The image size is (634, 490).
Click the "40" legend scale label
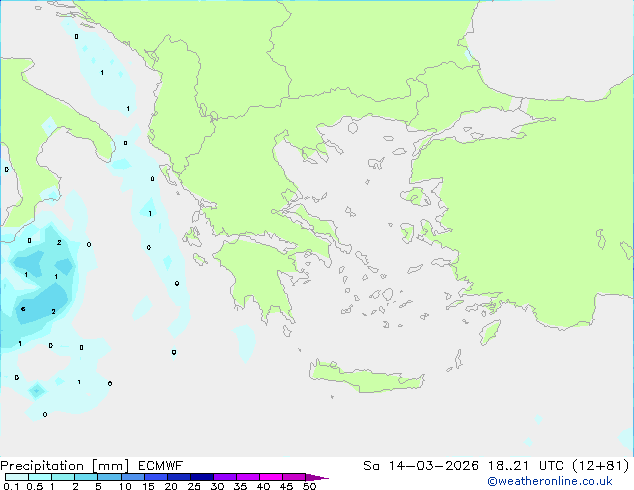click(263, 486)
